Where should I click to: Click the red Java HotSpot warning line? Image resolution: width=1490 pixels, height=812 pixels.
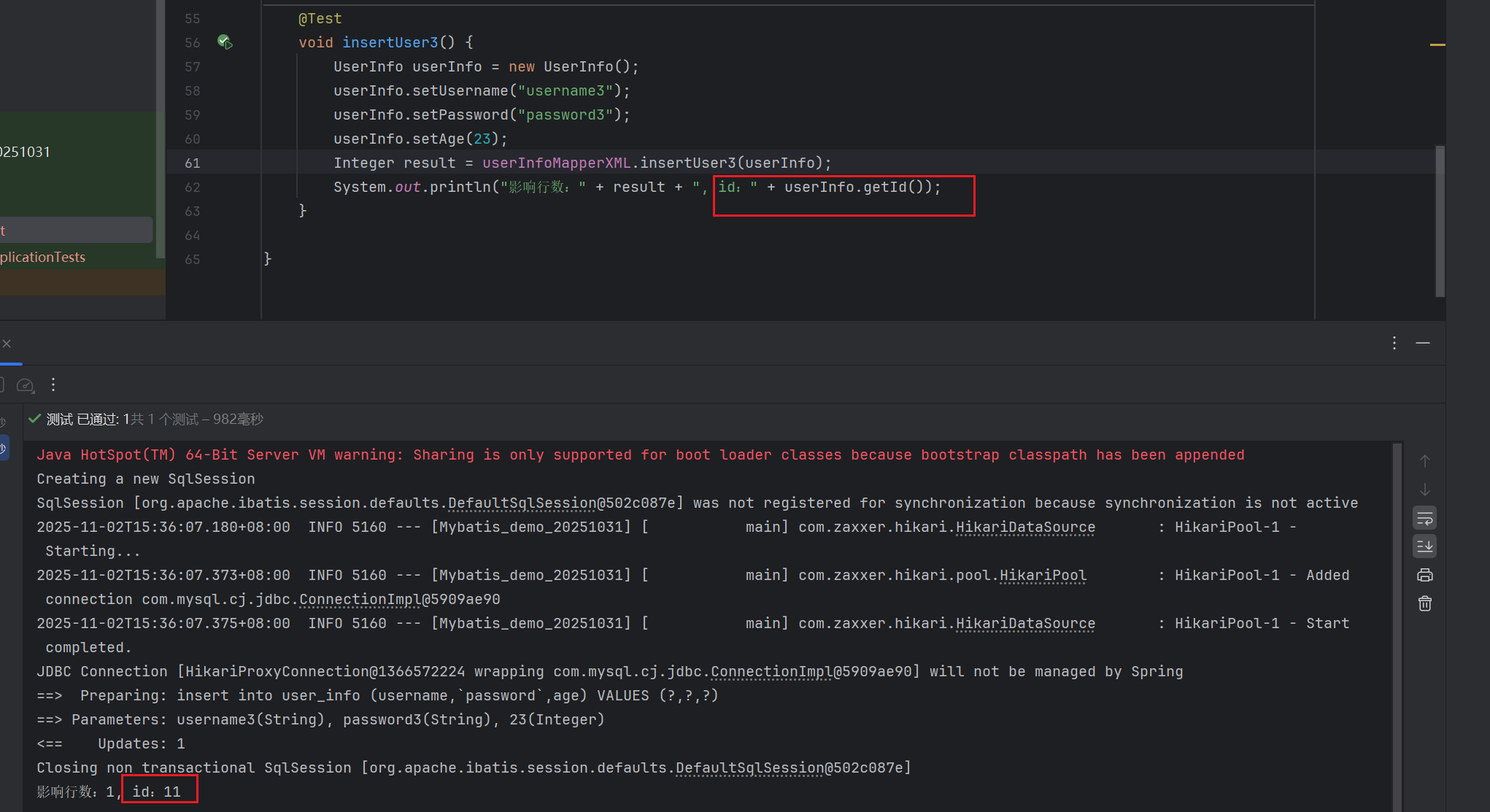pos(641,455)
